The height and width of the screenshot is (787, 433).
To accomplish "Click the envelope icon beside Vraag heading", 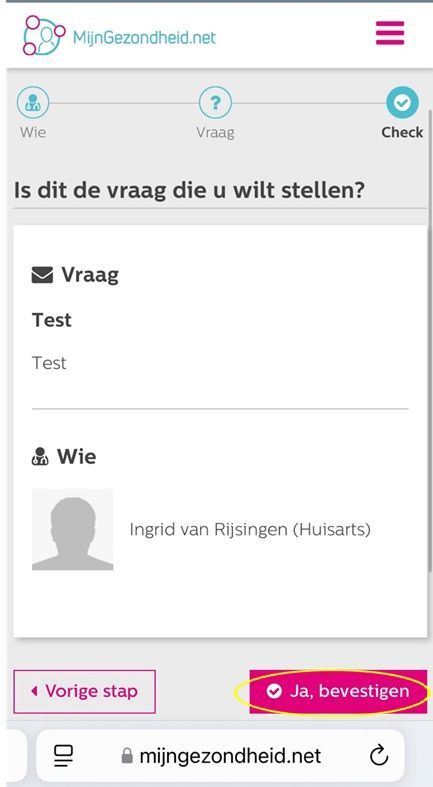I will tap(42, 275).
